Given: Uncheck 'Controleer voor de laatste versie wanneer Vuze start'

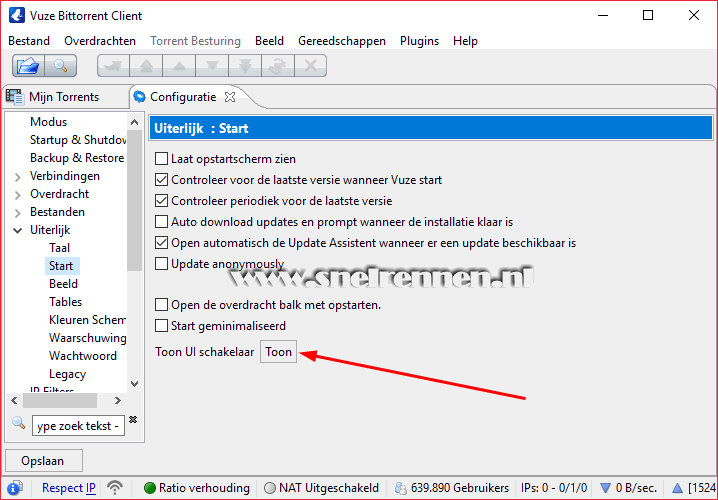Looking at the screenshot, I should 161,180.
